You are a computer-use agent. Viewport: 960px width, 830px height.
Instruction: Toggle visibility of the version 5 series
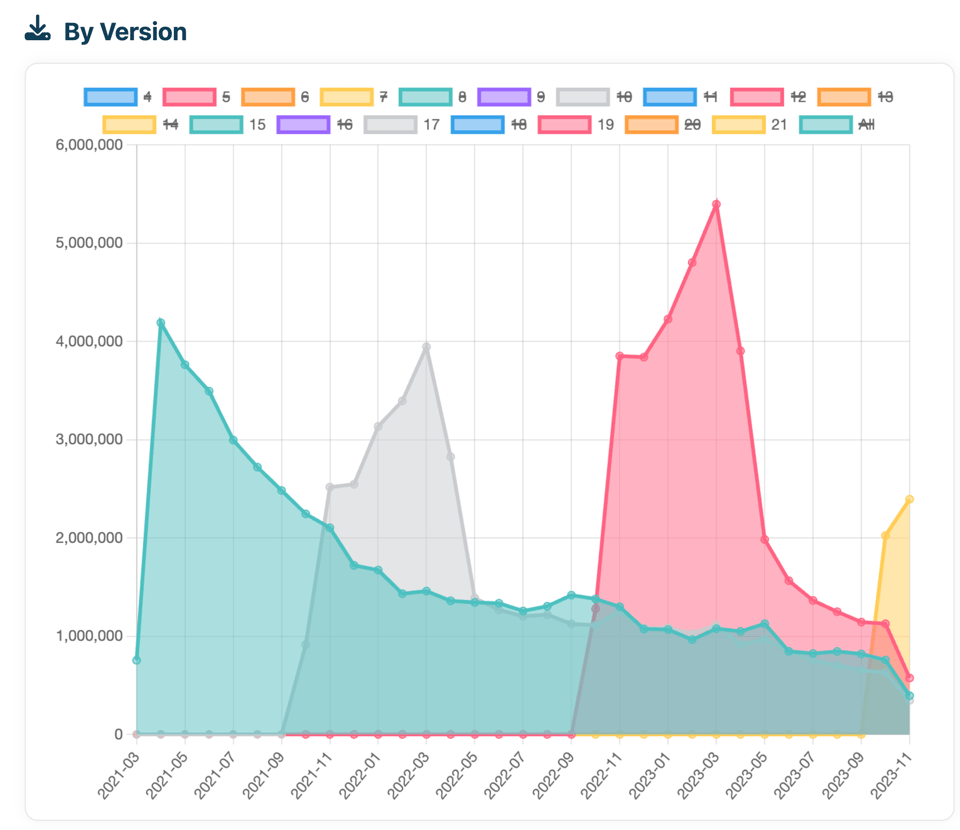[x=188, y=96]
